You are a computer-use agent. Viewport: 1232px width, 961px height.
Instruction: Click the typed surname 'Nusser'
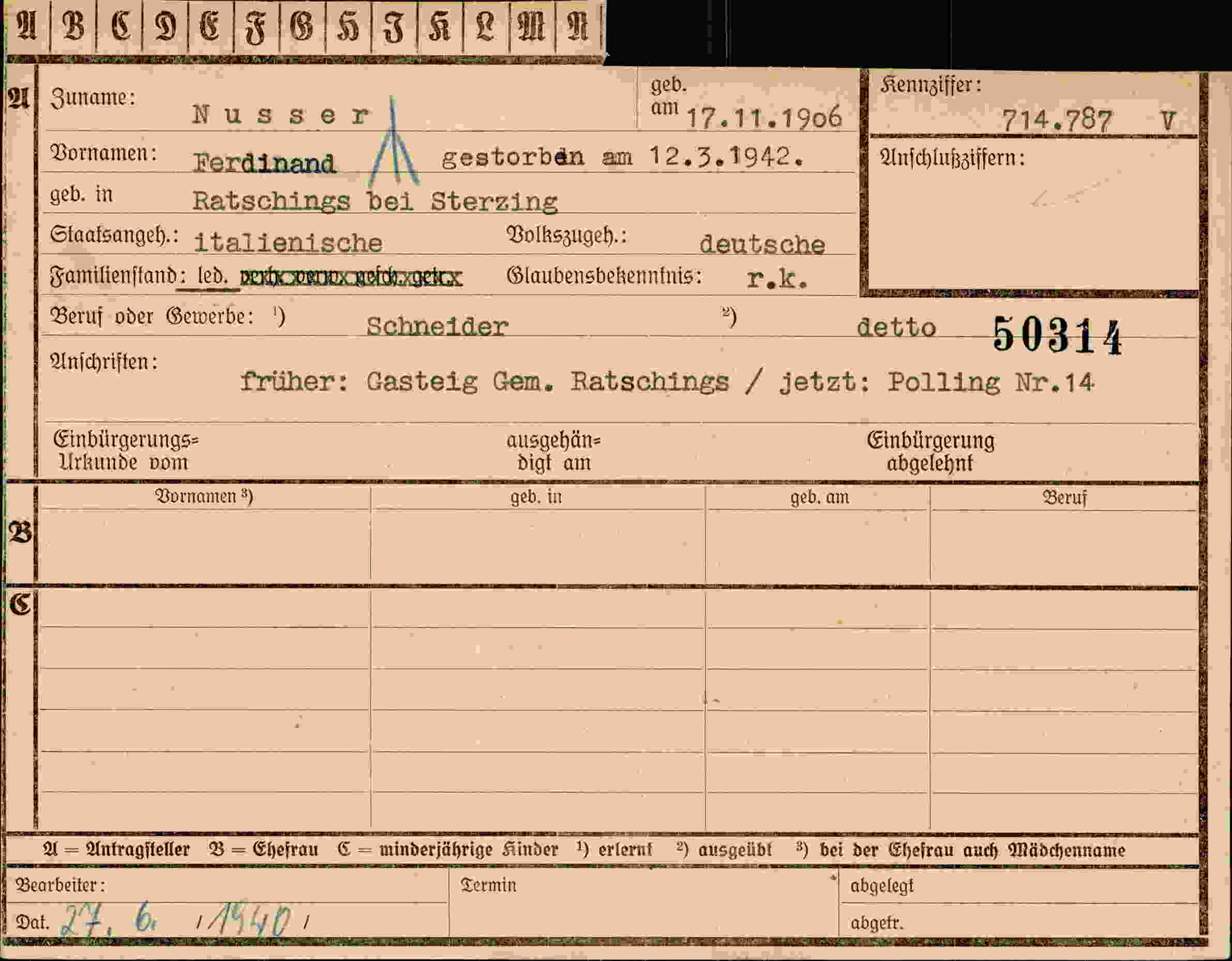click(x=281, y=116)
